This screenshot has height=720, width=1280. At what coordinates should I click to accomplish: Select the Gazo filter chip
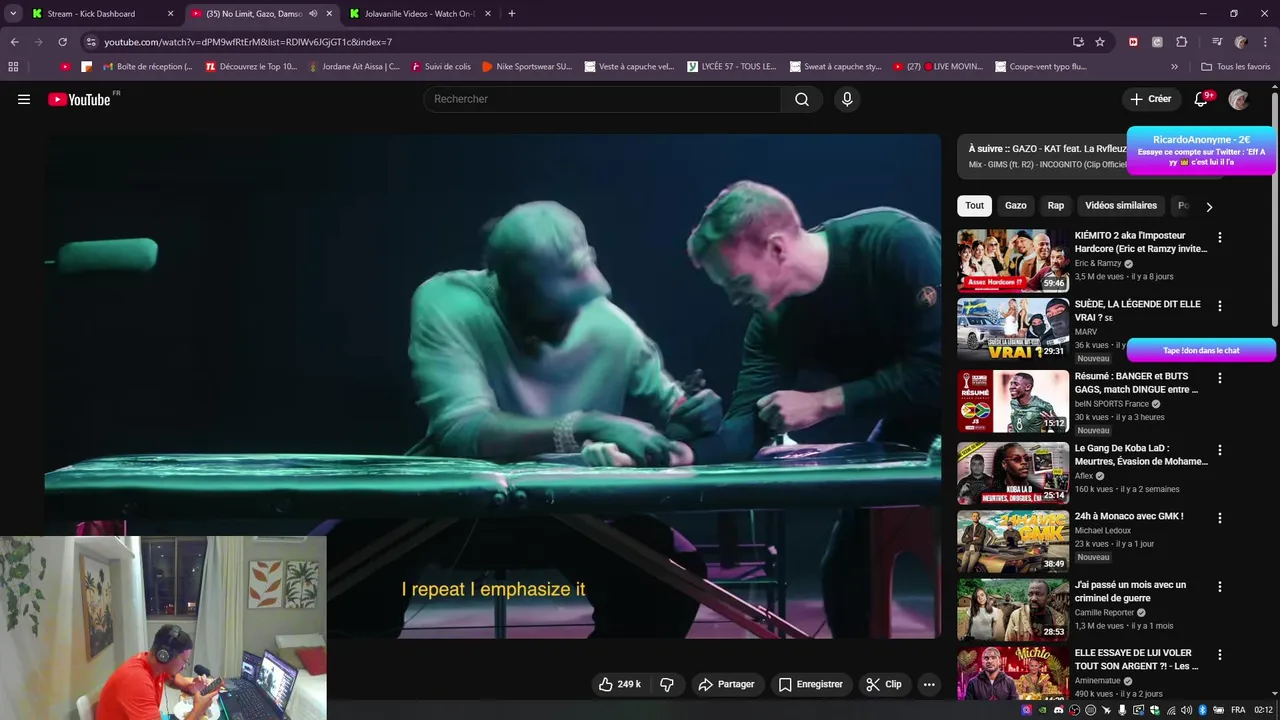[x=1016, y=205]
